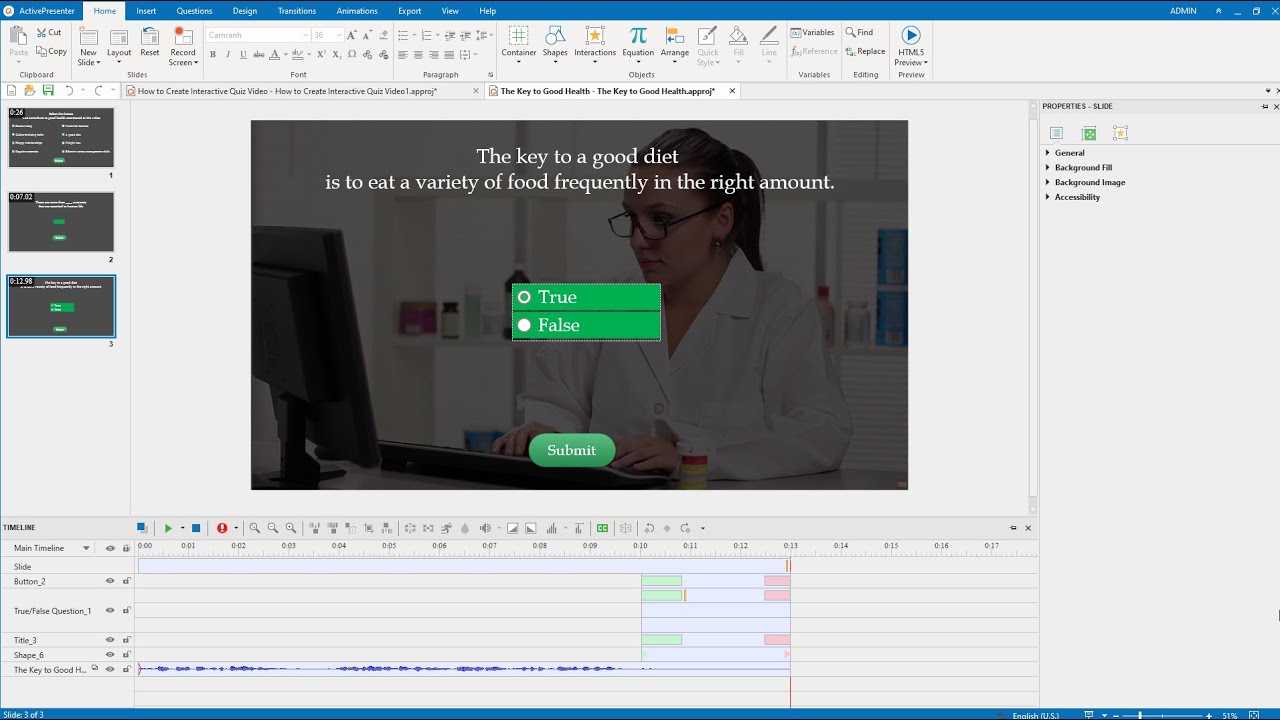Open Replace in Editing group
The width and height of the screenshot is (1280, 720).
coord(865,51)
